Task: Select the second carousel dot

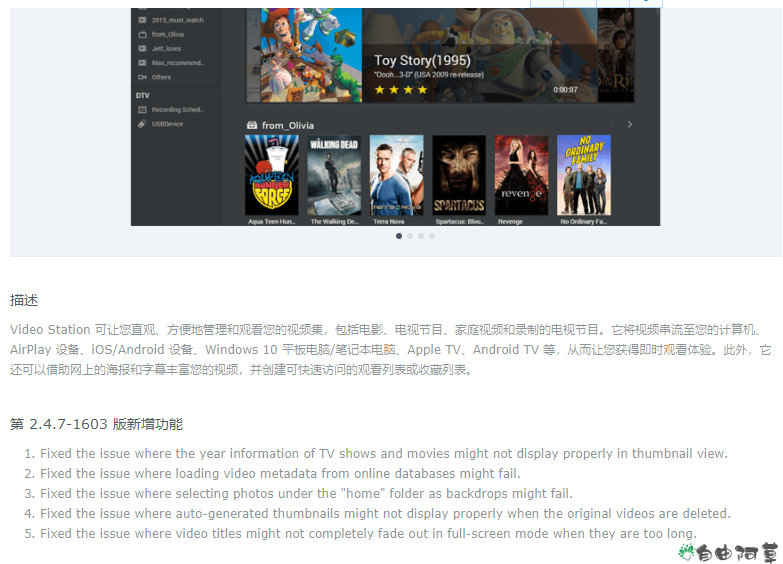Action: [409, 236]
